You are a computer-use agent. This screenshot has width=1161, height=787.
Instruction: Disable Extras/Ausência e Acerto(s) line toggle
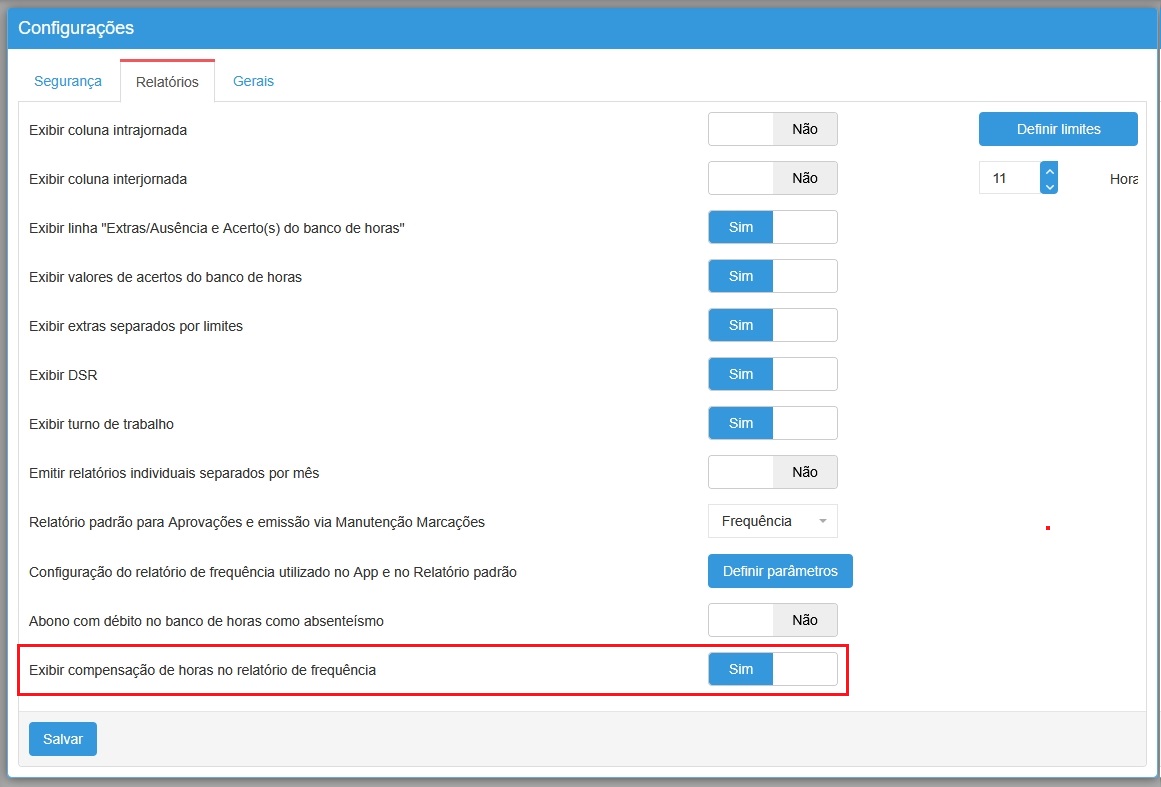click(772, 227)
